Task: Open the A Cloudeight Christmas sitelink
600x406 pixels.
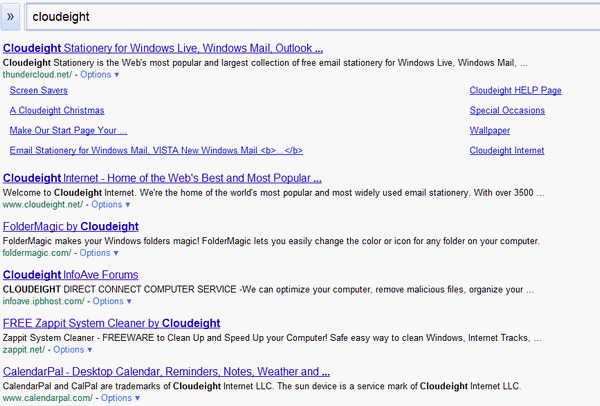Action: click(x=57, y=110)
